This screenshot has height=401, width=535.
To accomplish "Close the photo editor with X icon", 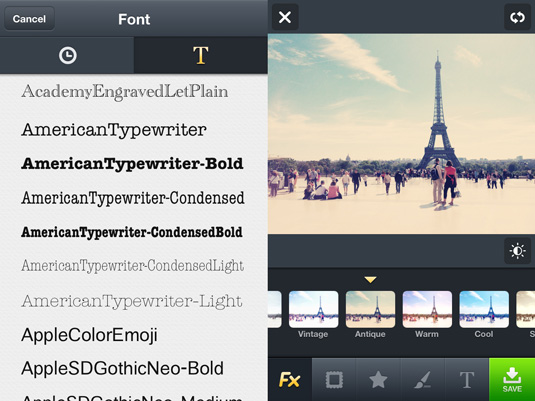I will (285, 17).
